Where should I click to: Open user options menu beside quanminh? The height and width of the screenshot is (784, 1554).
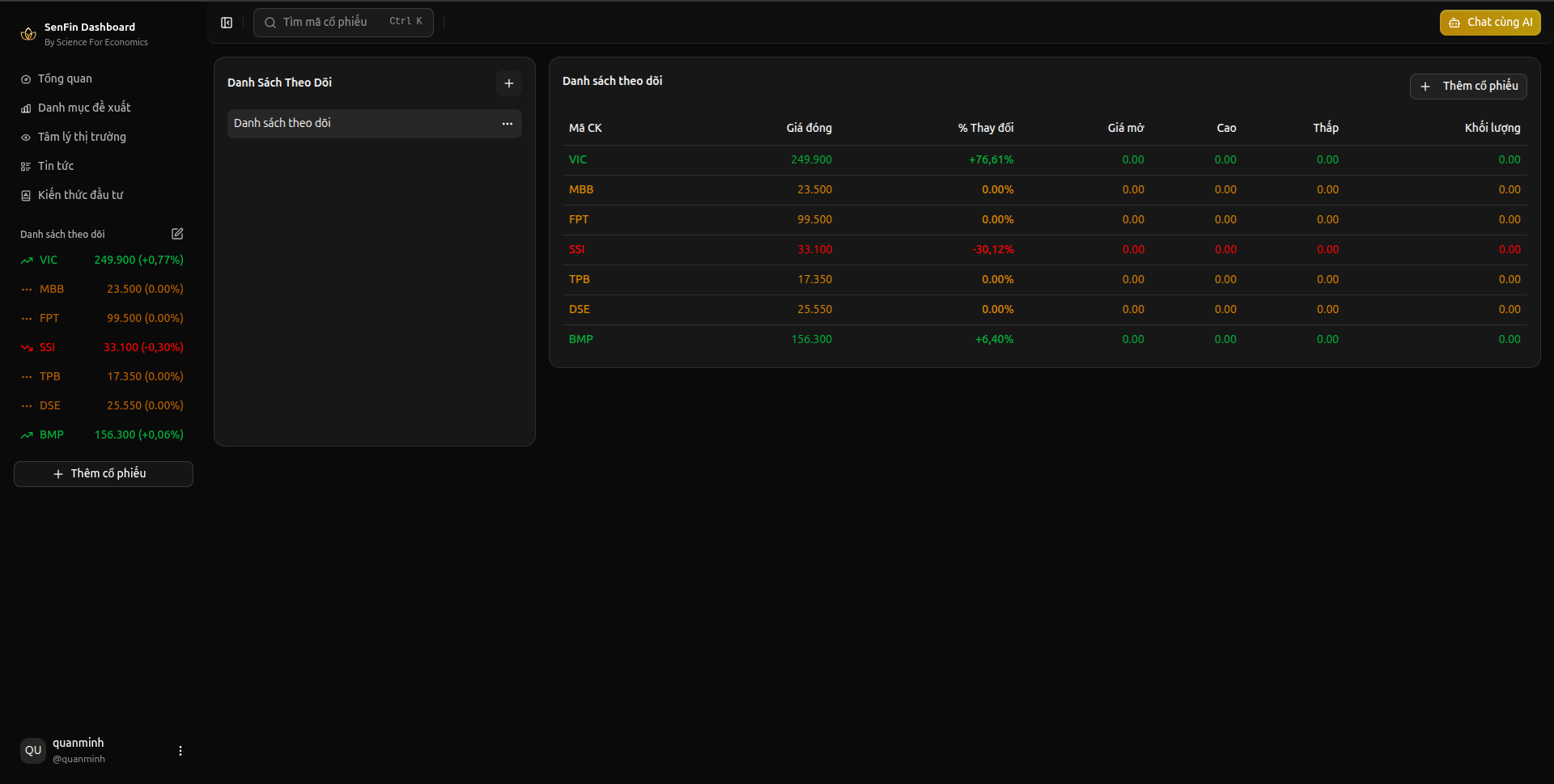click(180, 751)
